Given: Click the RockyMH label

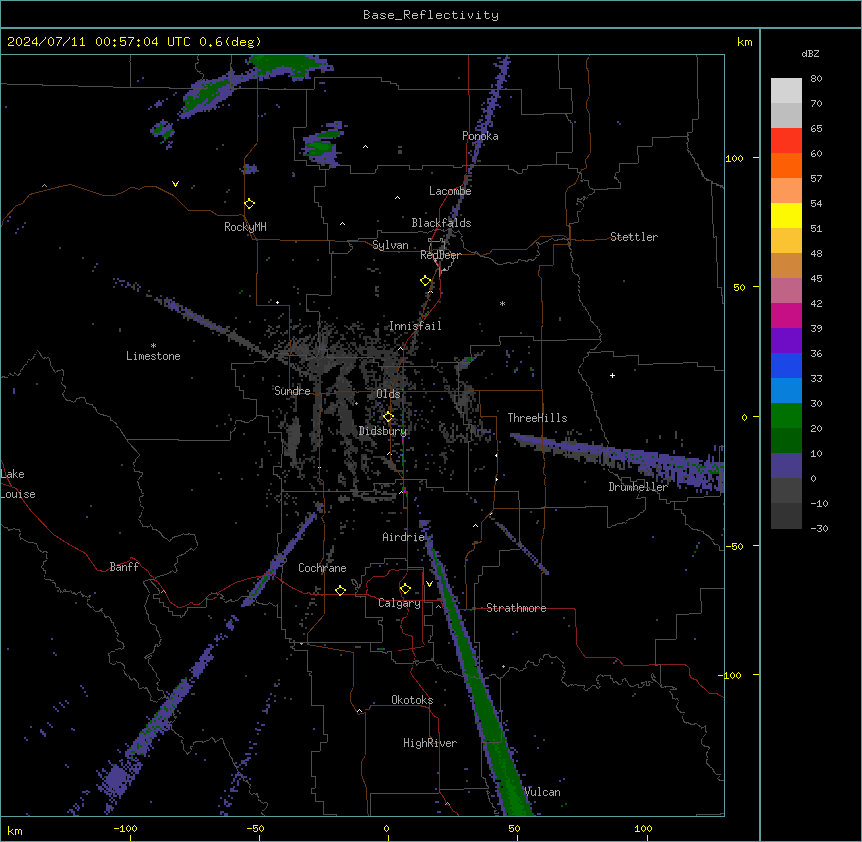Looking at the screenshot, I should (245, 227).
